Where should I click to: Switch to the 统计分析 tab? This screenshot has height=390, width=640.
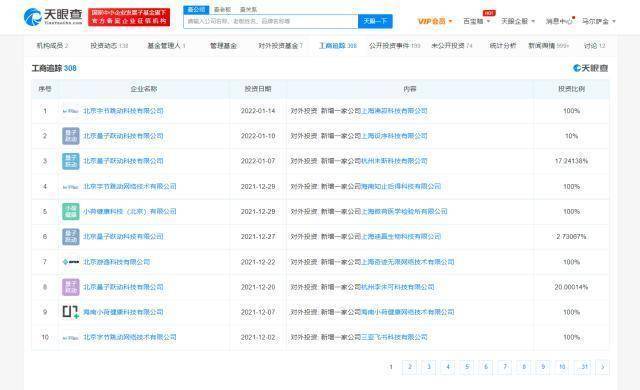pos(502,46)
